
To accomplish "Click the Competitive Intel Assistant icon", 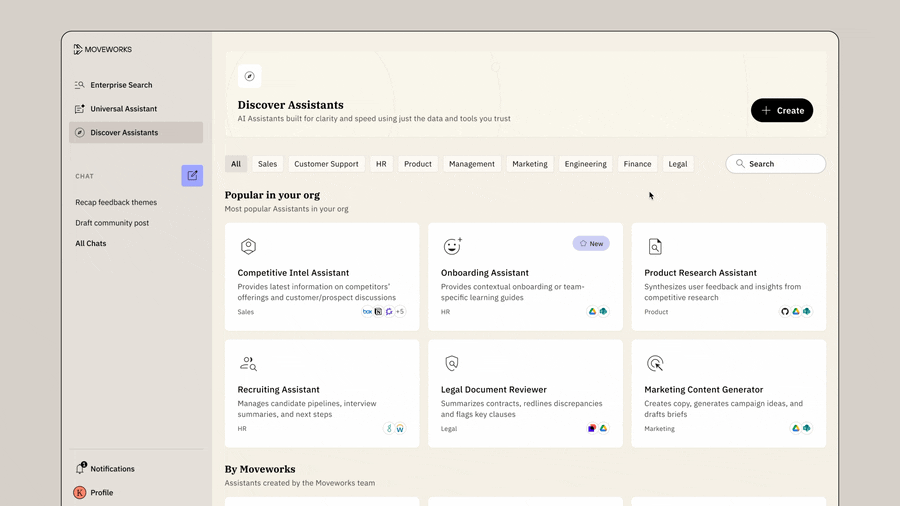I will click(248, 247).
